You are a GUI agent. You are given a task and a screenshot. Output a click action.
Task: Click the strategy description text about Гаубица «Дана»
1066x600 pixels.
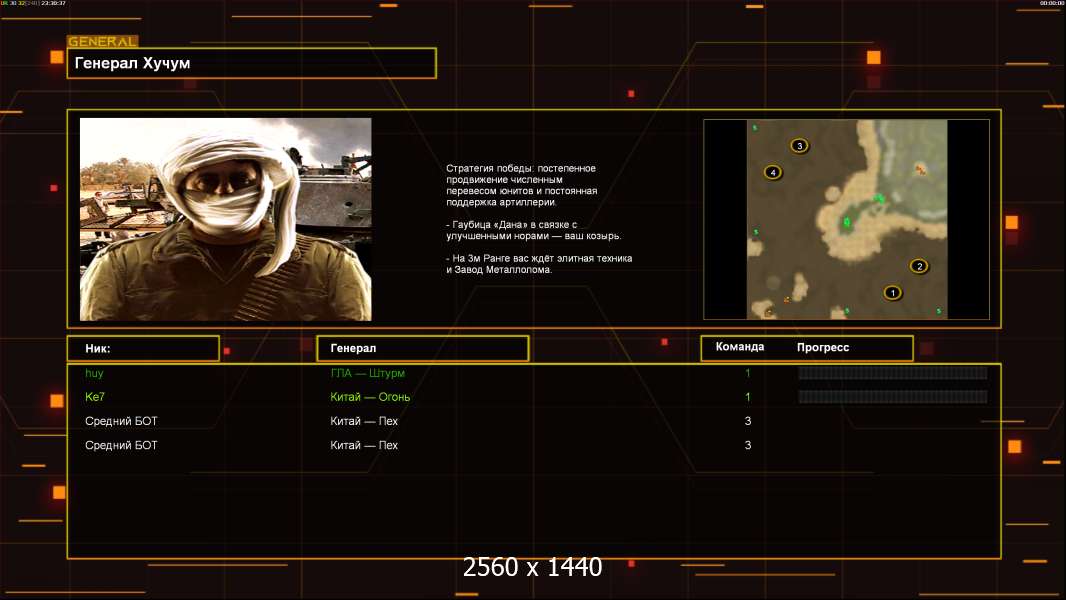(x=533, y=230)
